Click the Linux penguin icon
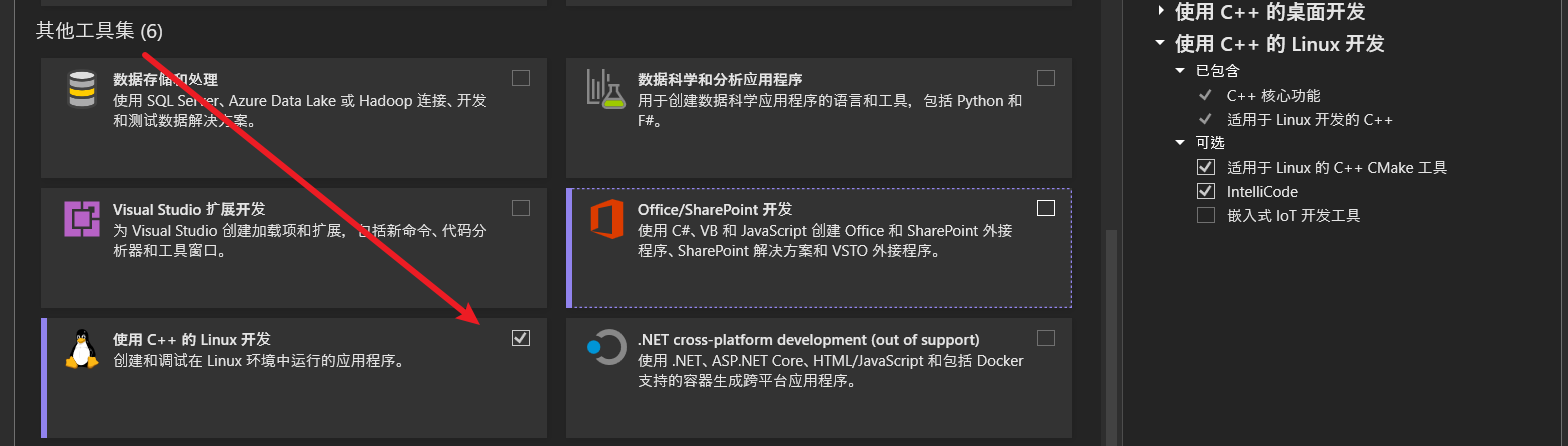Viewport: 1568px width, 446px height. point(81,349)
